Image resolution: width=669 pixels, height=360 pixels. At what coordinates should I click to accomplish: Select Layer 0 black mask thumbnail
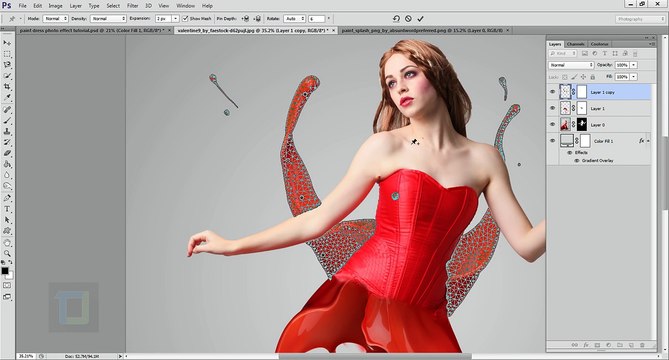[x=582, y=125]
